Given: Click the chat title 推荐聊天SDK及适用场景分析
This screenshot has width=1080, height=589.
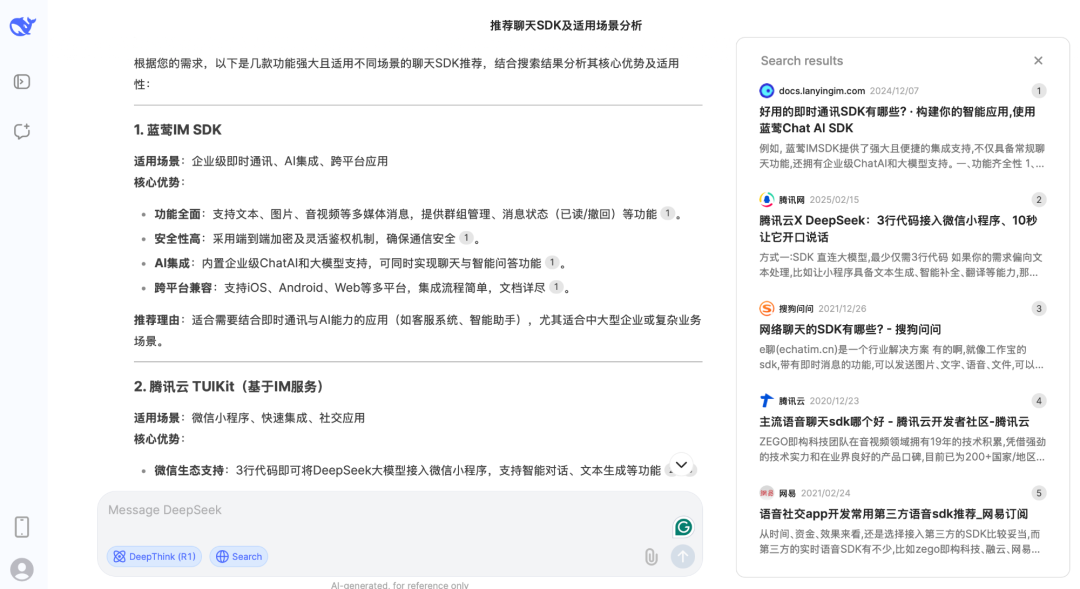Looking at the screenshot, I should [x=565, y=25].
